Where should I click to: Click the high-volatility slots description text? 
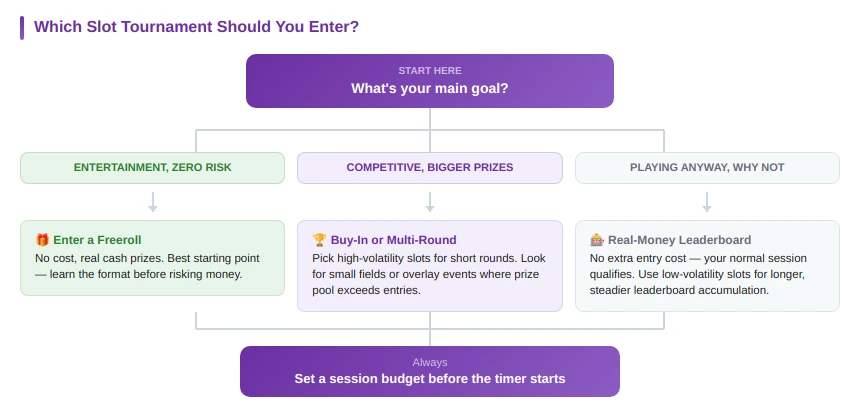[x=429, y=274]
